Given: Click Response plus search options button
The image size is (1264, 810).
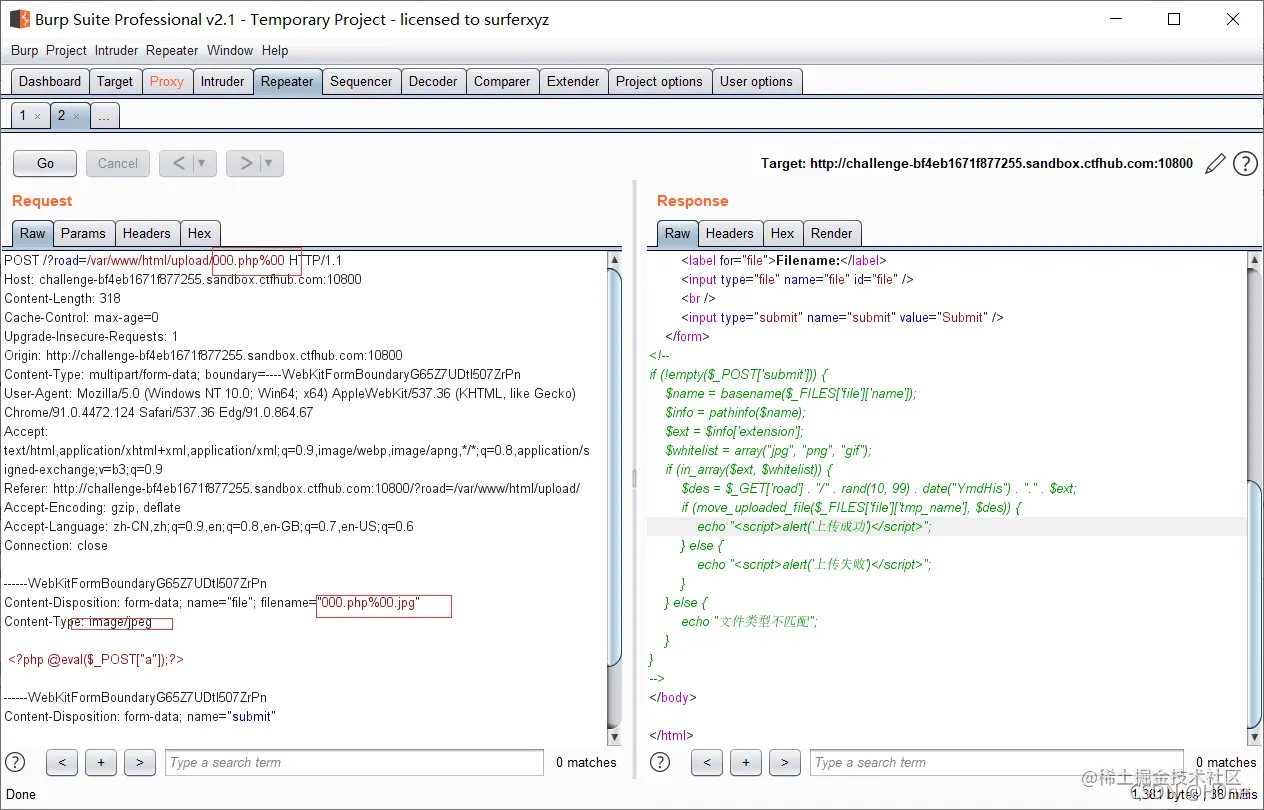Looking at the screenshot, I should coord(746,762).
